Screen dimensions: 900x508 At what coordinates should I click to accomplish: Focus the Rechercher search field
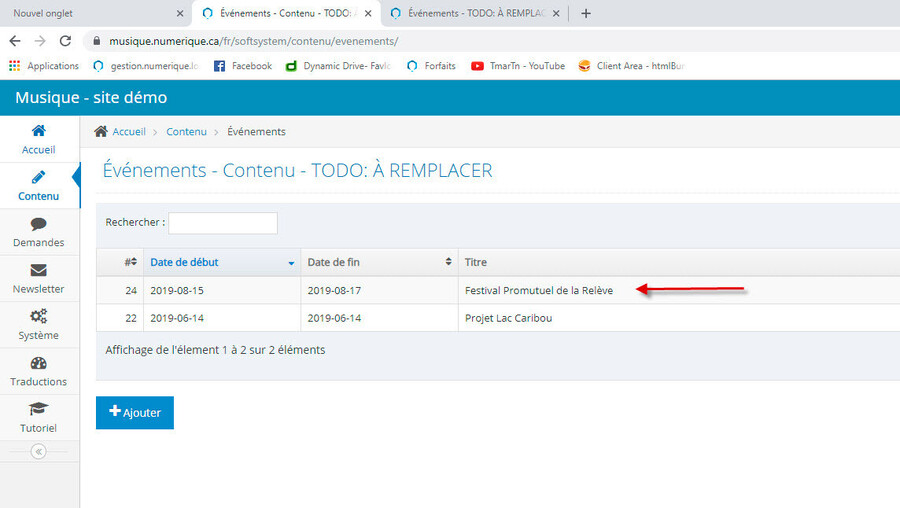(223, 223)
